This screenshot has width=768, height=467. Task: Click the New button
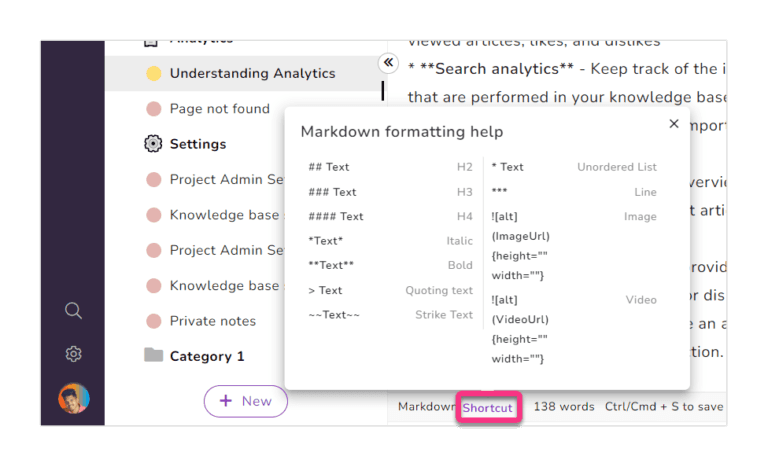[x=245, y=401]
